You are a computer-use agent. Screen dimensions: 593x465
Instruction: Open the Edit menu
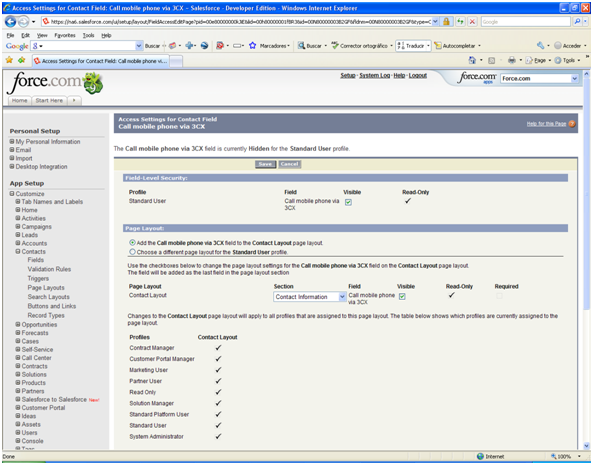(25, 35)
